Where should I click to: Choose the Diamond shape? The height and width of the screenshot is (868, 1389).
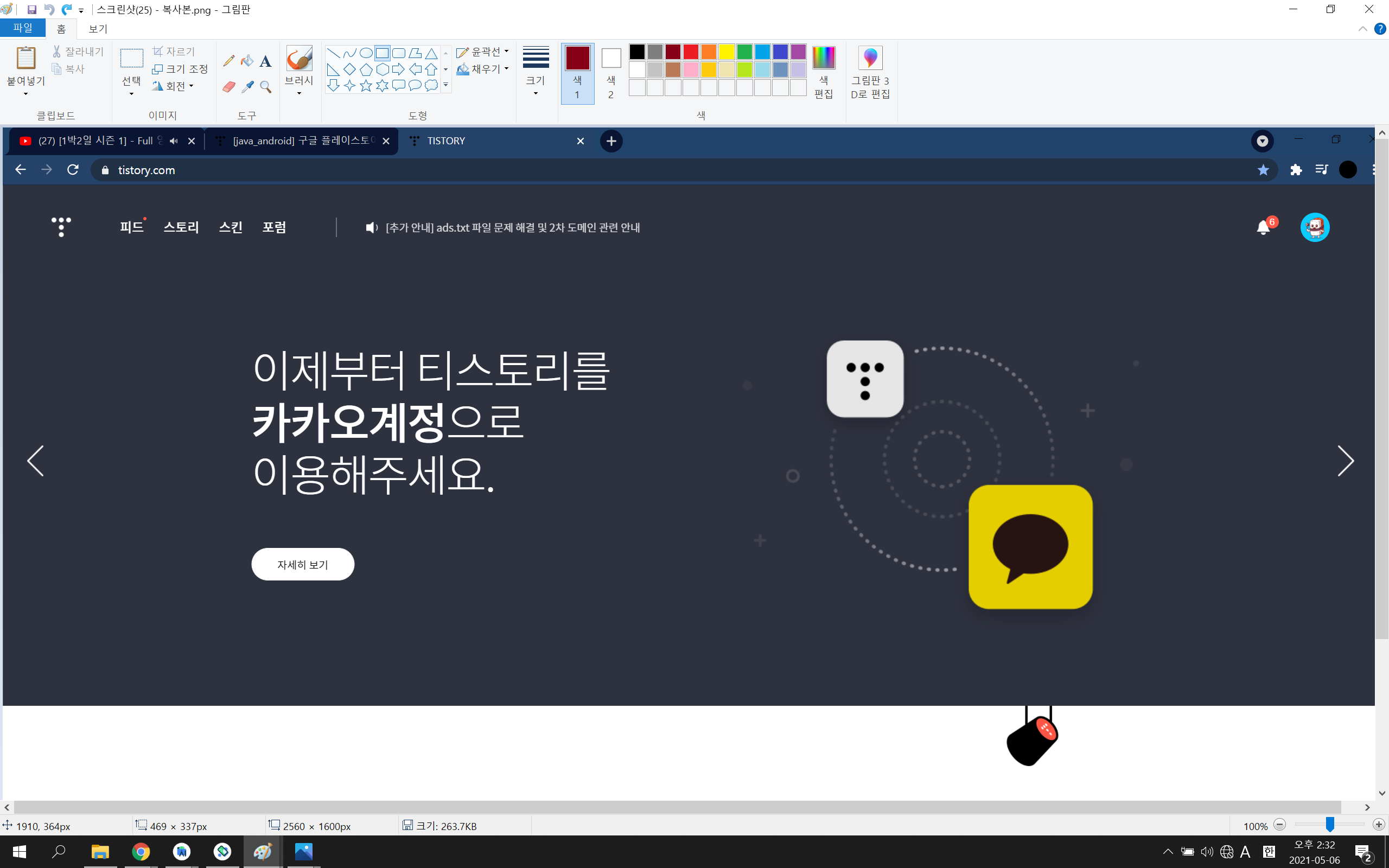tap(349, 69)
